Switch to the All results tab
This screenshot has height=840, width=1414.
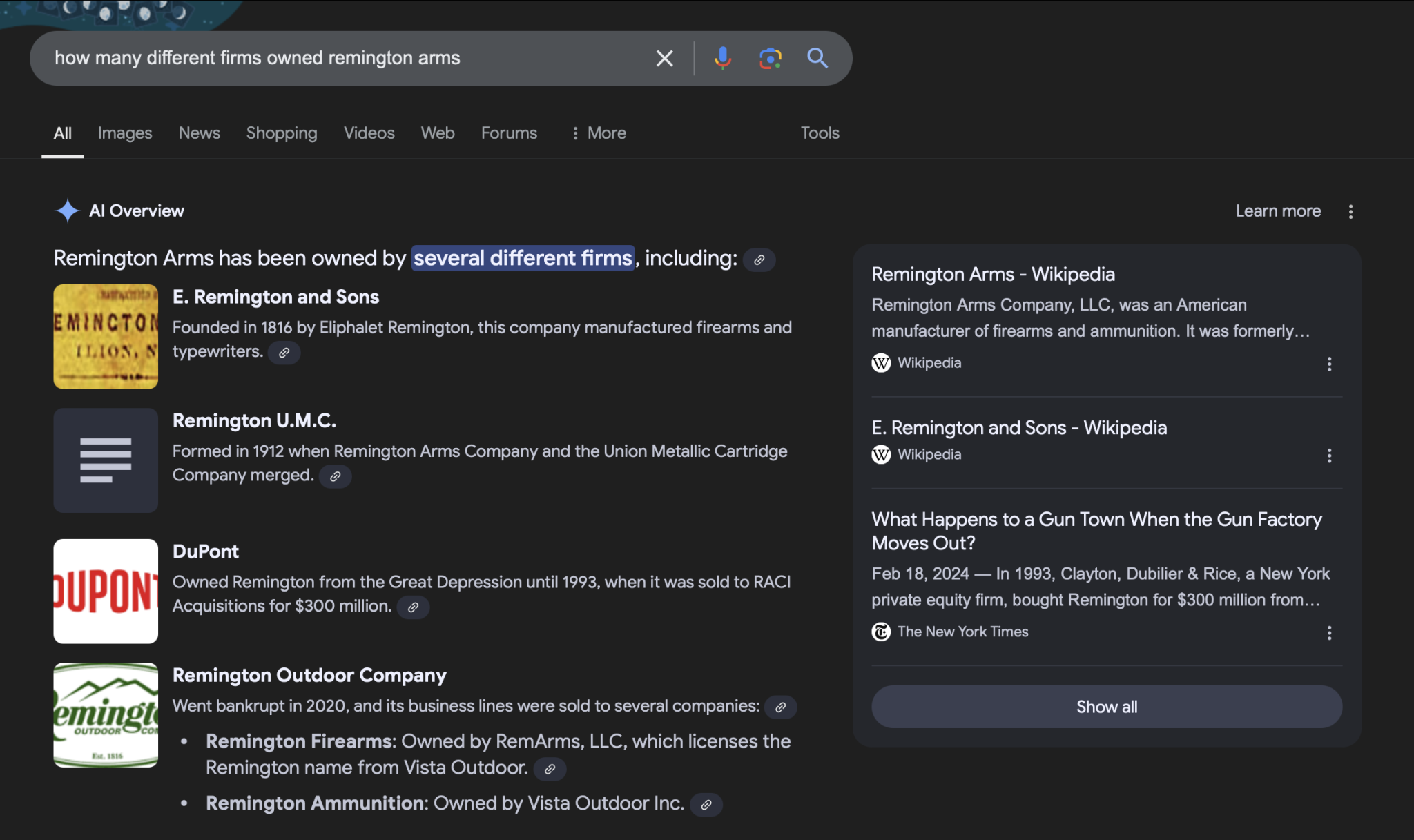click(62, 133)
